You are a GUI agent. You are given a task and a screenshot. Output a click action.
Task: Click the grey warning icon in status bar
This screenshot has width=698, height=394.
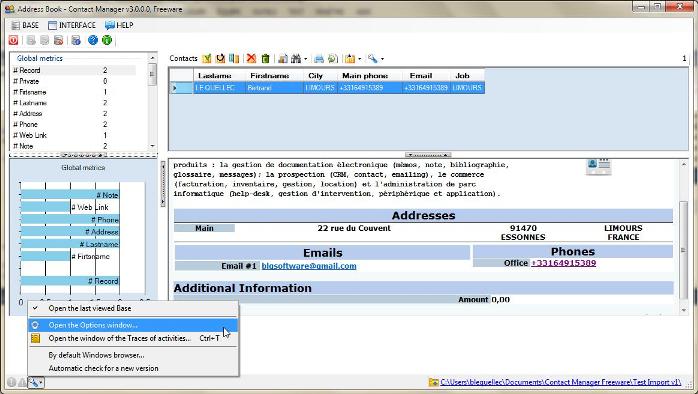coord(22,382)
